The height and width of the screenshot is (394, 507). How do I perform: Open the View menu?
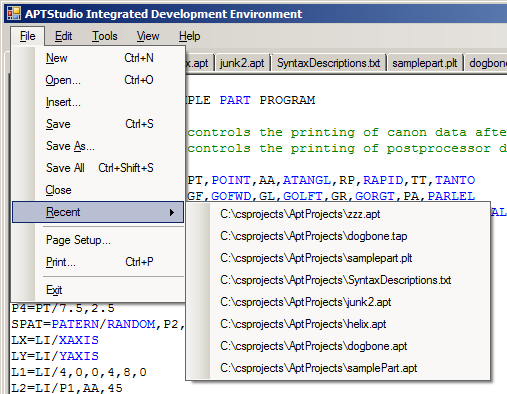tap(148, 36)
